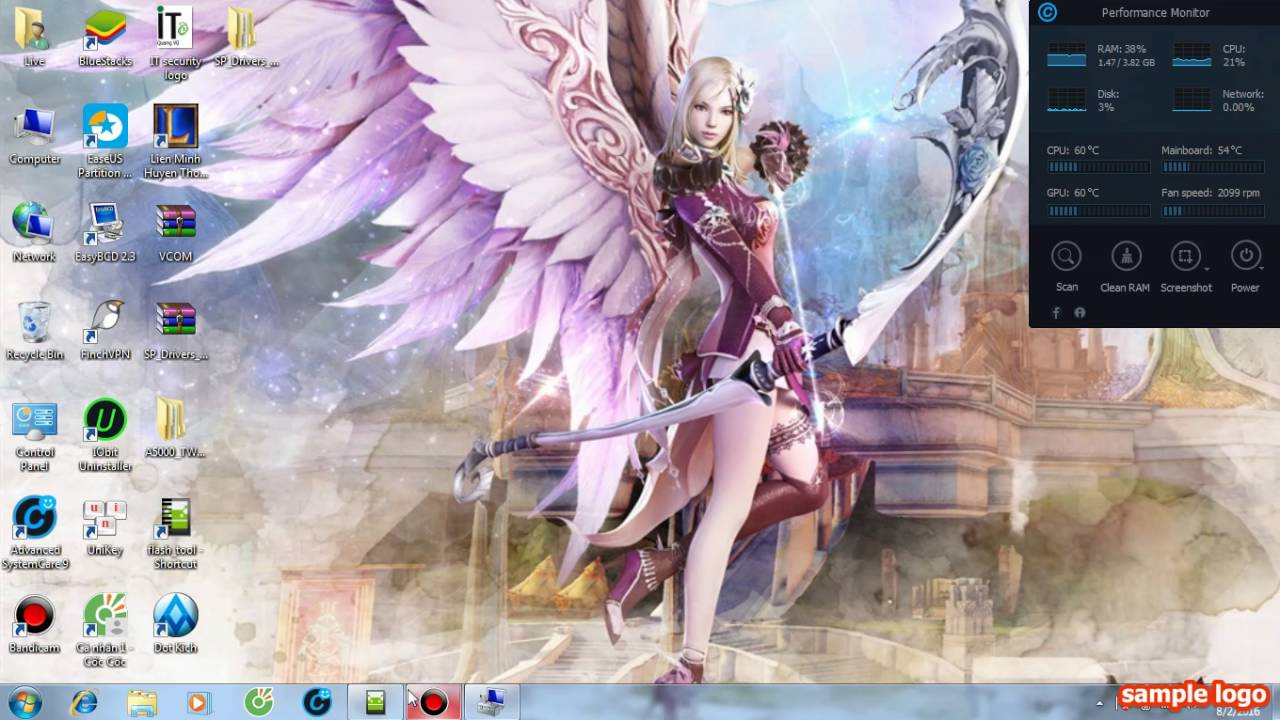Select the SP_Drivers WinRAR archive icon
Image resolution: width=1280 pixels, height=720 pixels.
pyautogui.click(x=175, y=330)
